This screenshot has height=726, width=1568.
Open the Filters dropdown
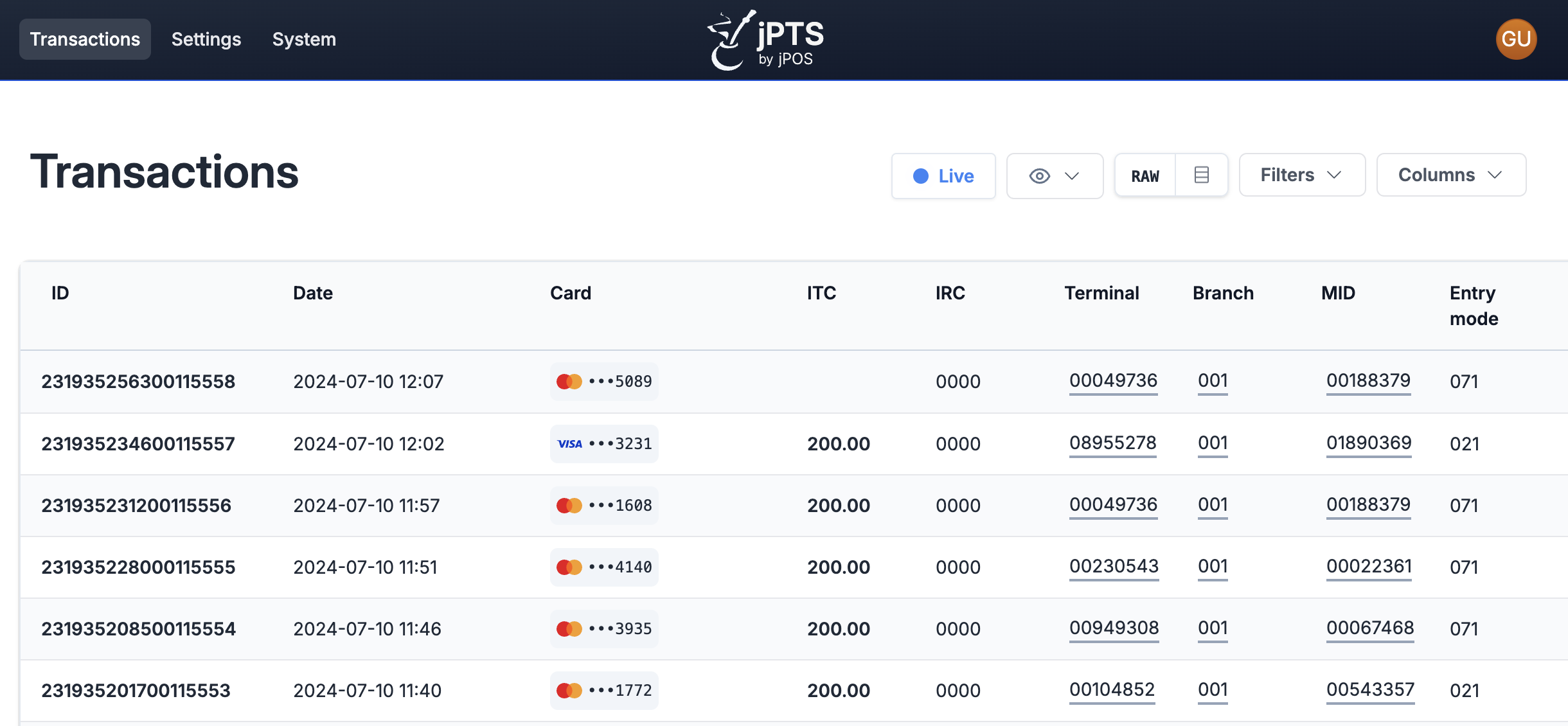coord(1301,175)
